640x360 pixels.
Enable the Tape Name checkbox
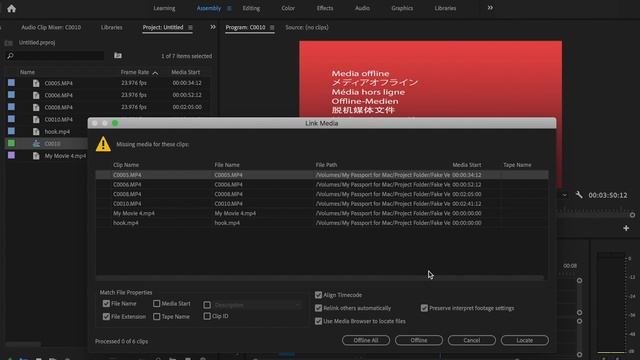[x=156, y=316]
